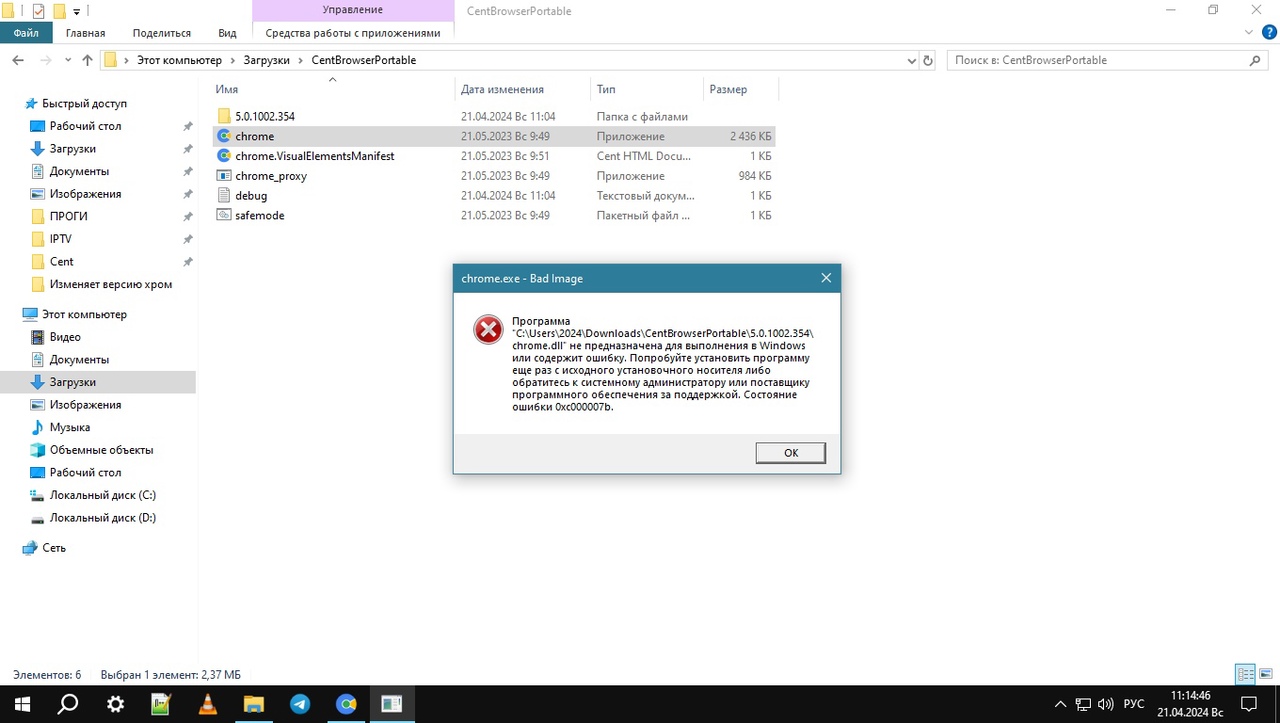This screenshot has width=1280, height=723.
Task: Open Customize Quick Access Toolbar dropdown
Action: tap(76, 11)
